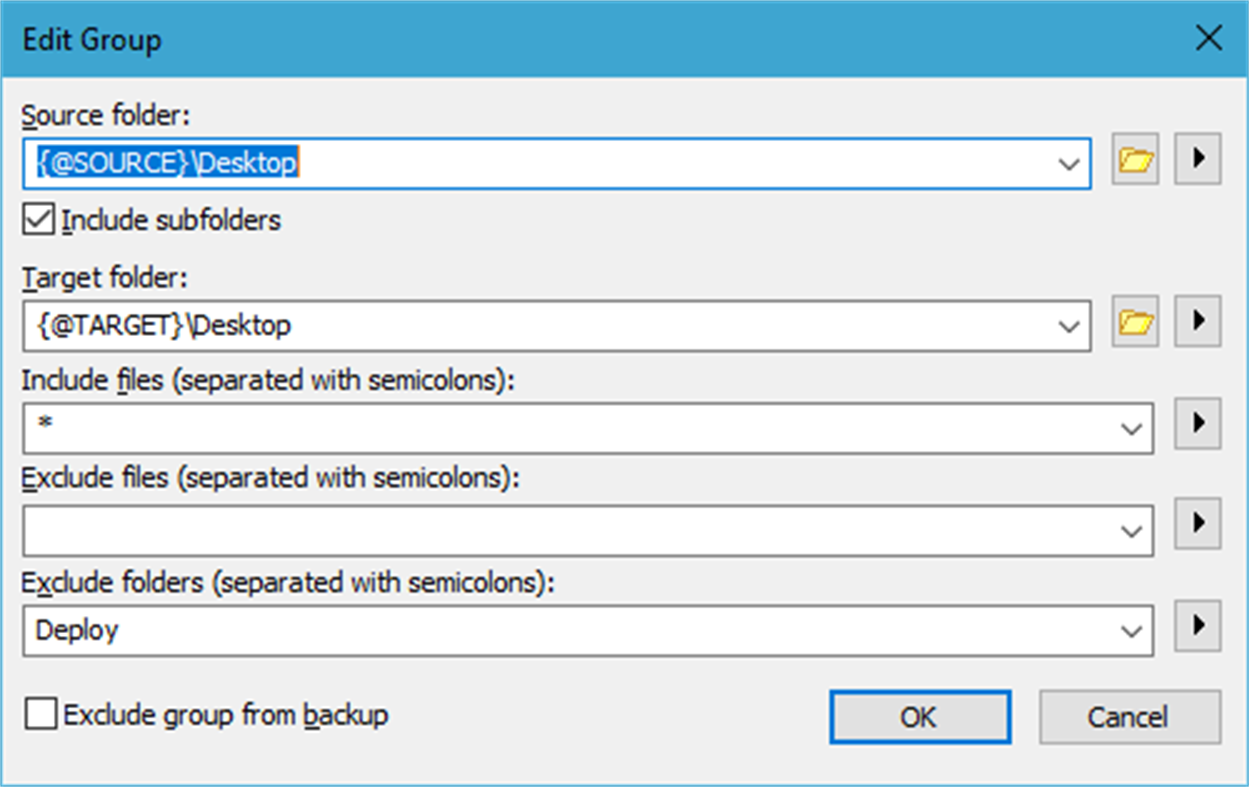Screen dimensions: 1249x787
Task: Open the folder browser for Source folder
Action: point(1135,160)
